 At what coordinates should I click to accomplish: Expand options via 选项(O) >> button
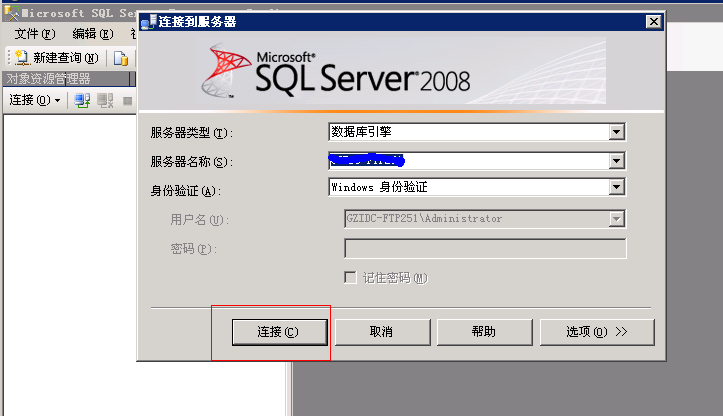(x=597, y=332)
